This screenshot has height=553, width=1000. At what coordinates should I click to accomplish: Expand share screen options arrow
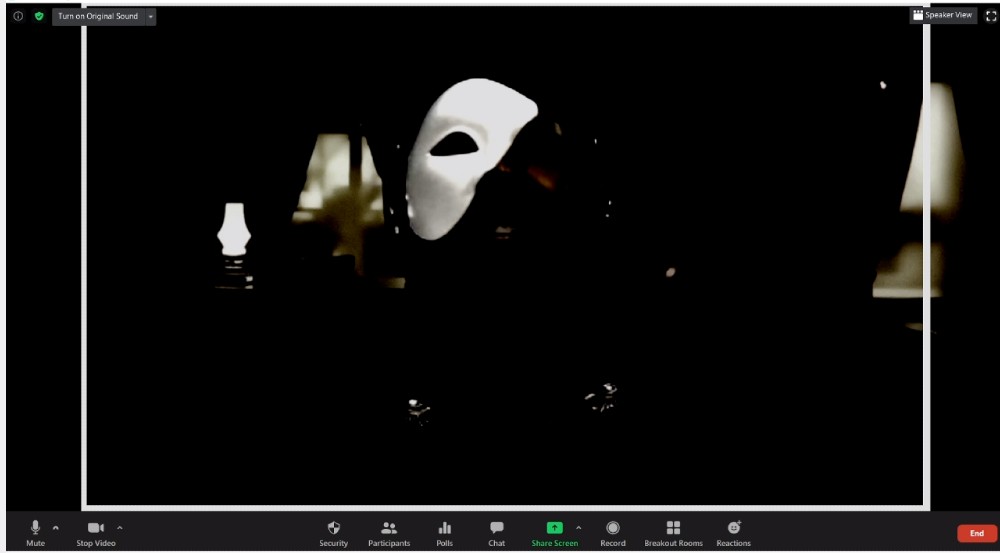point(578,528)
